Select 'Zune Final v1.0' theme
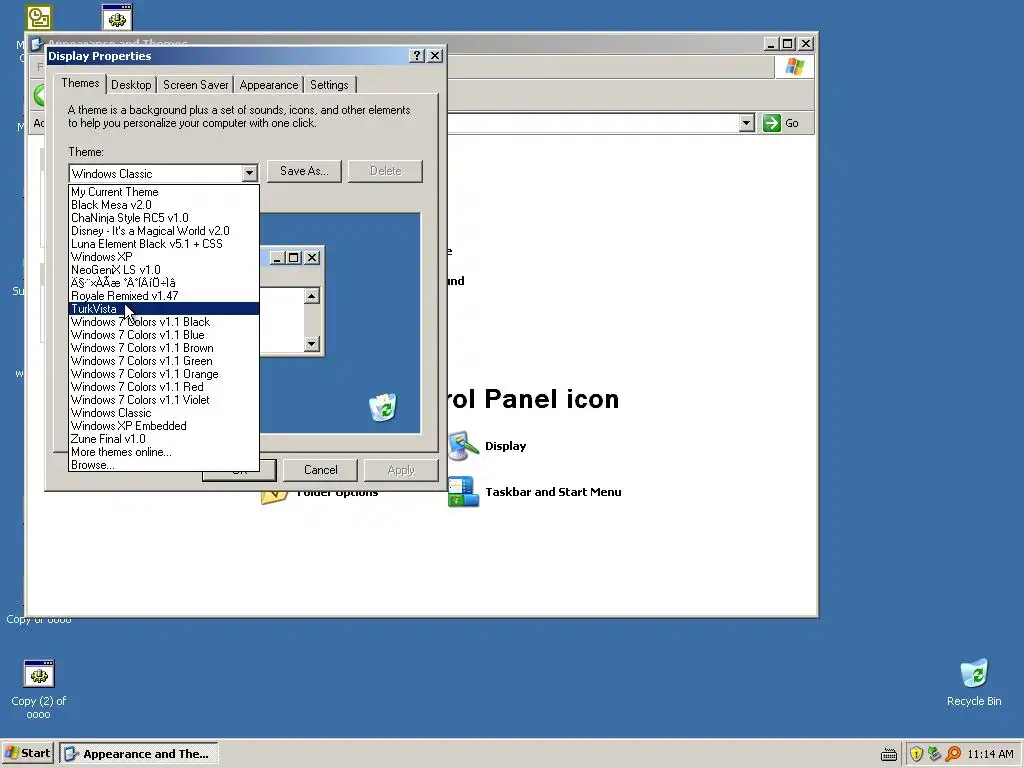Screen dimensions: 1024x768 tap(164, 439)
